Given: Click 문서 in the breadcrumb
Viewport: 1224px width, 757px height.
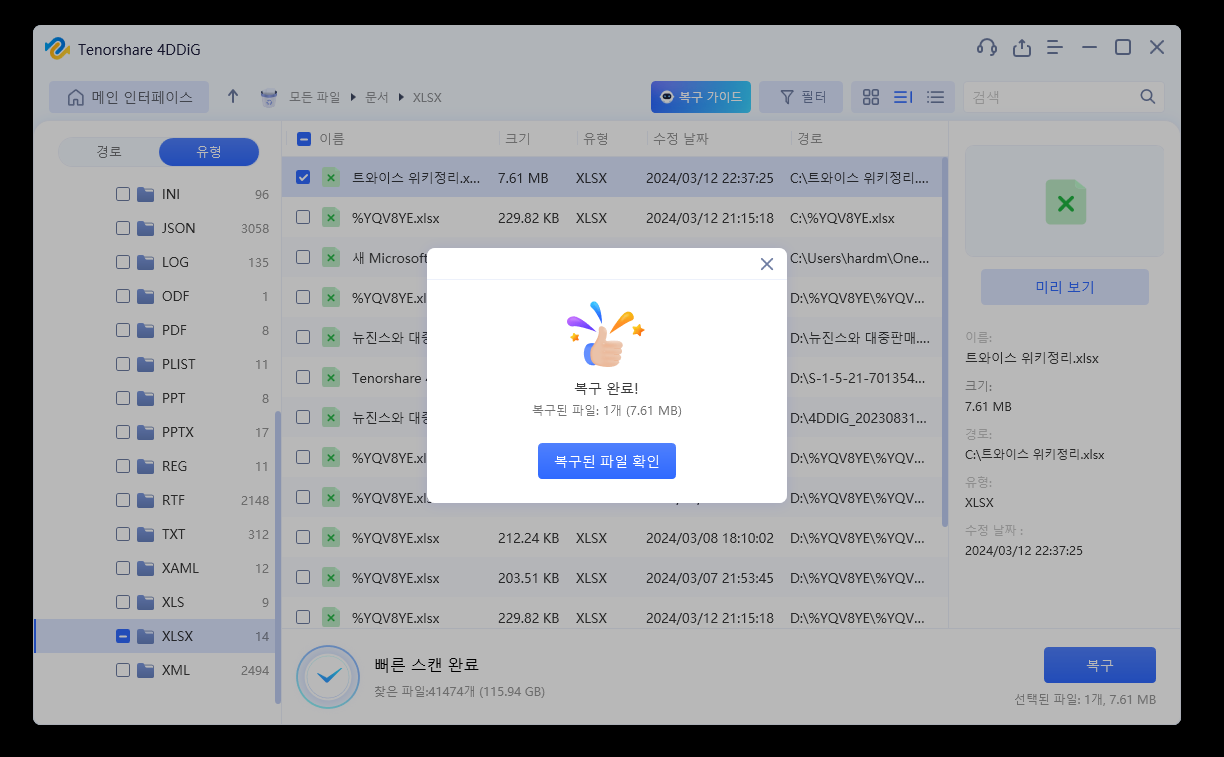Looking at the screenshot, I should pos(376,98).
